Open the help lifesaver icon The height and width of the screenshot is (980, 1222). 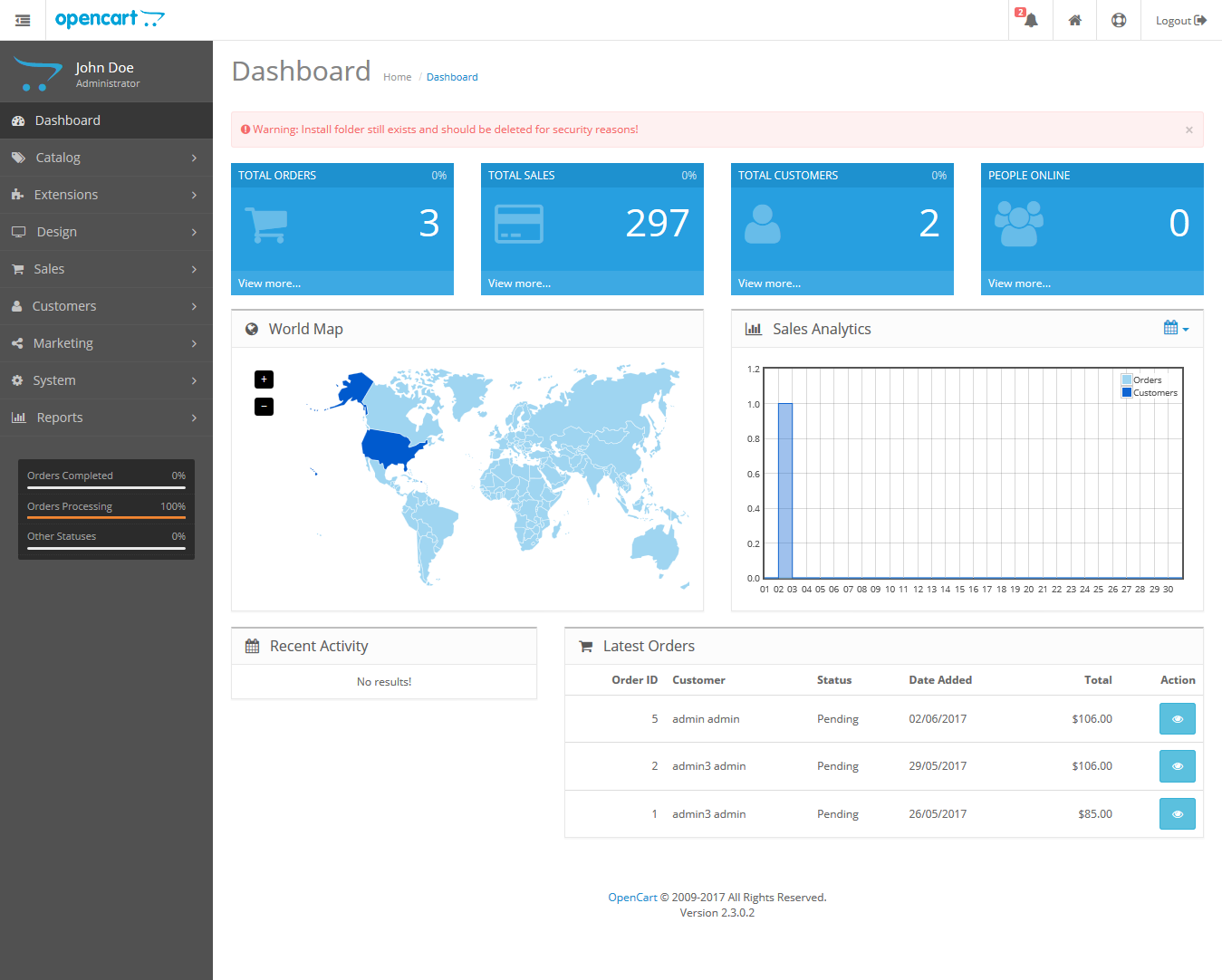click(x=1119, y=20)
